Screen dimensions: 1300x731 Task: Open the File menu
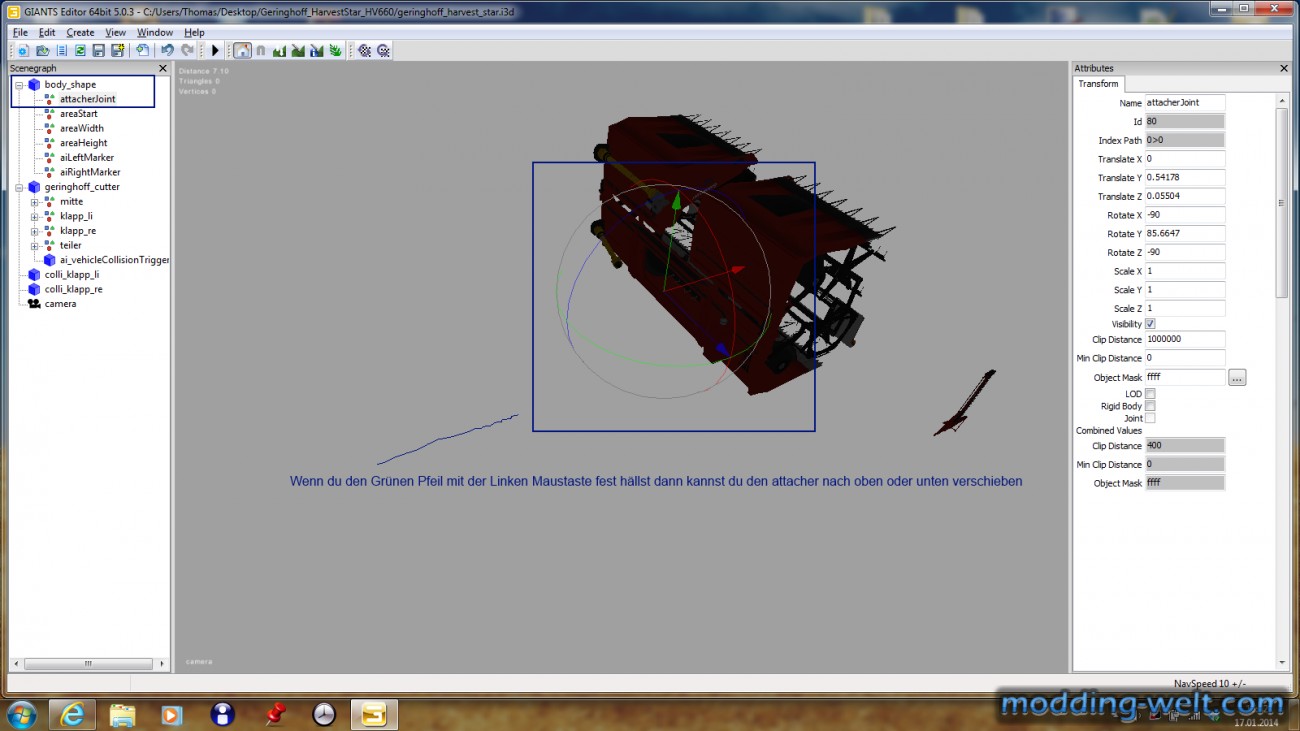(x=20, y=33)
